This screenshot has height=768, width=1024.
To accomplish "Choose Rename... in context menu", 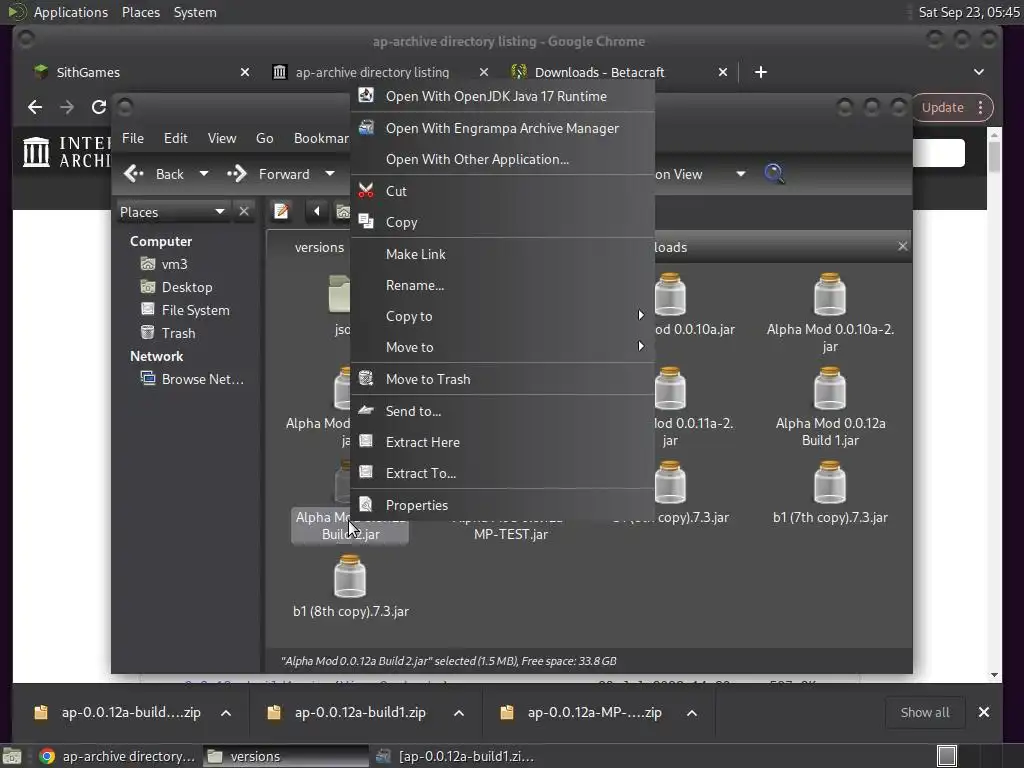I will pyautogui.click(x=502, y=285).
